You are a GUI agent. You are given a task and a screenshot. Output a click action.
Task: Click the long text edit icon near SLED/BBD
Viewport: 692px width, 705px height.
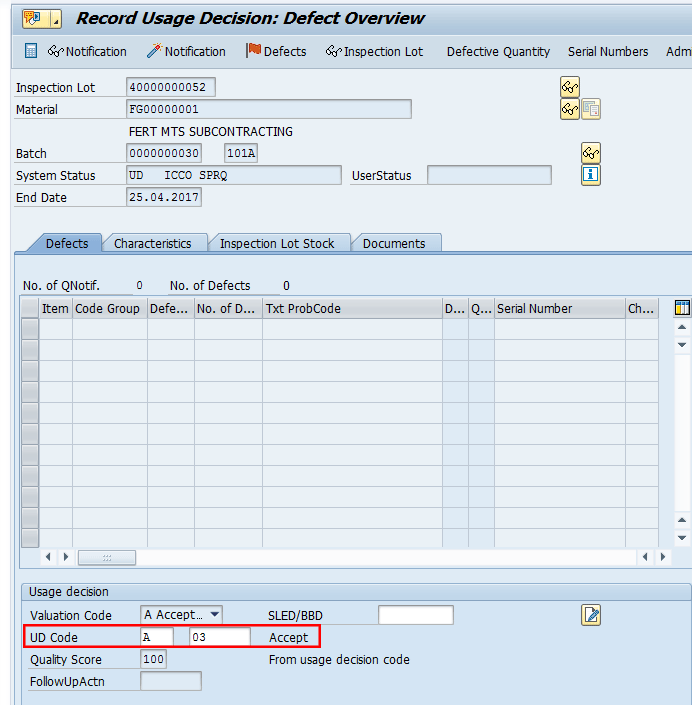(591, 615)
